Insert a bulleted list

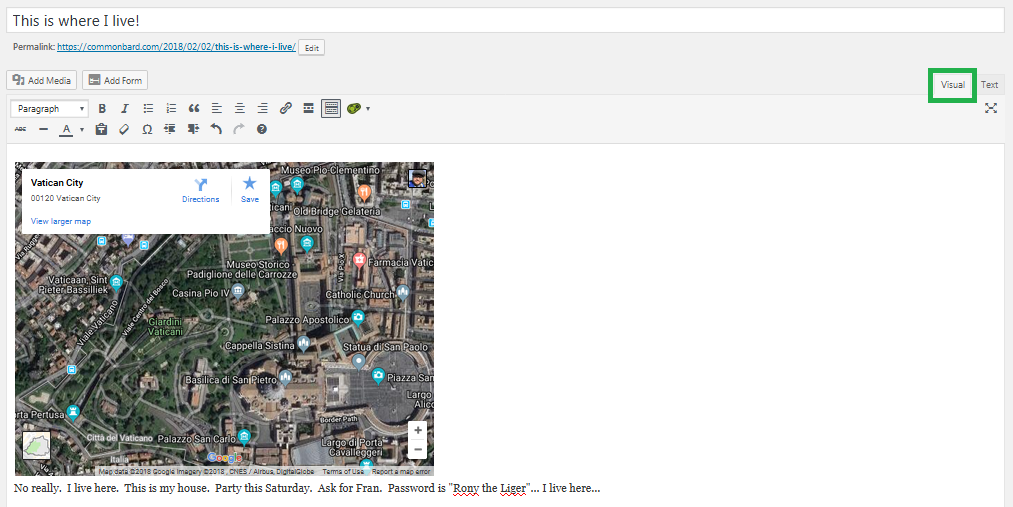(148, 109)
